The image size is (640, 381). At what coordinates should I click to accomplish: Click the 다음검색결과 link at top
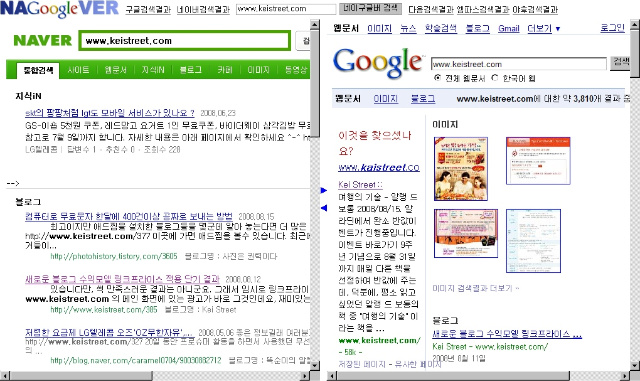[431, 9]
